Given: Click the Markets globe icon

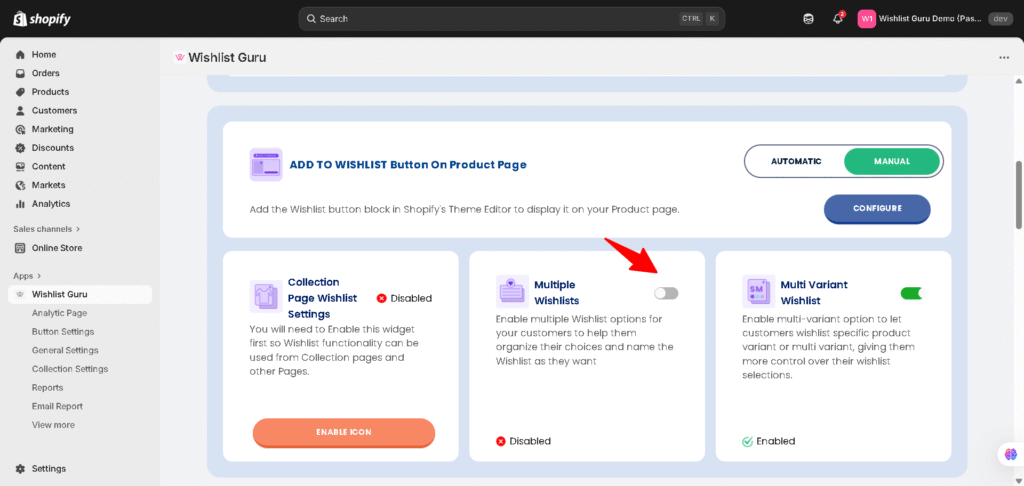Looking at the screenshot, I should [x=20, y=185].
